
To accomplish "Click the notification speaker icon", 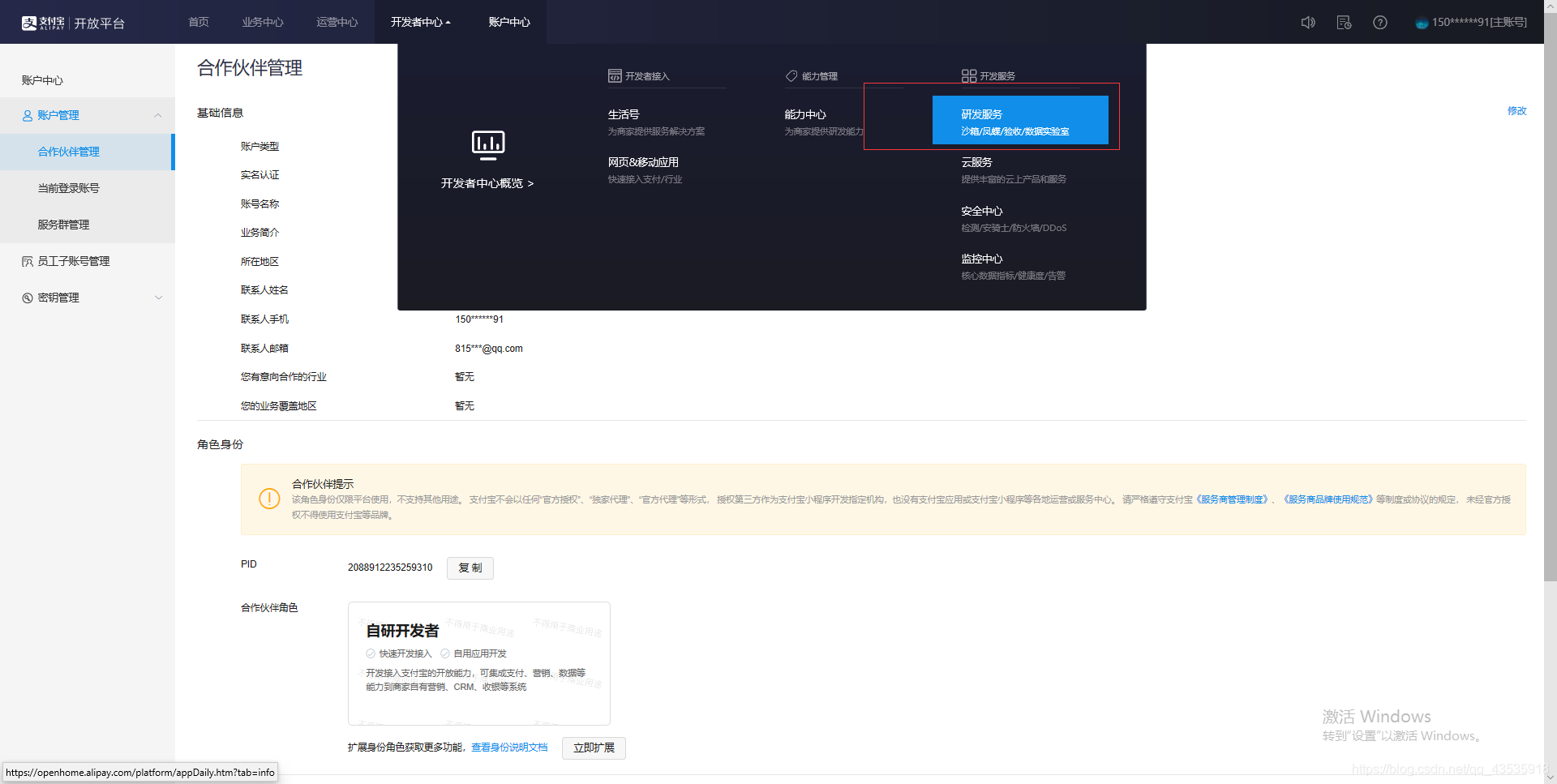I will click(x=1308, y=23).
